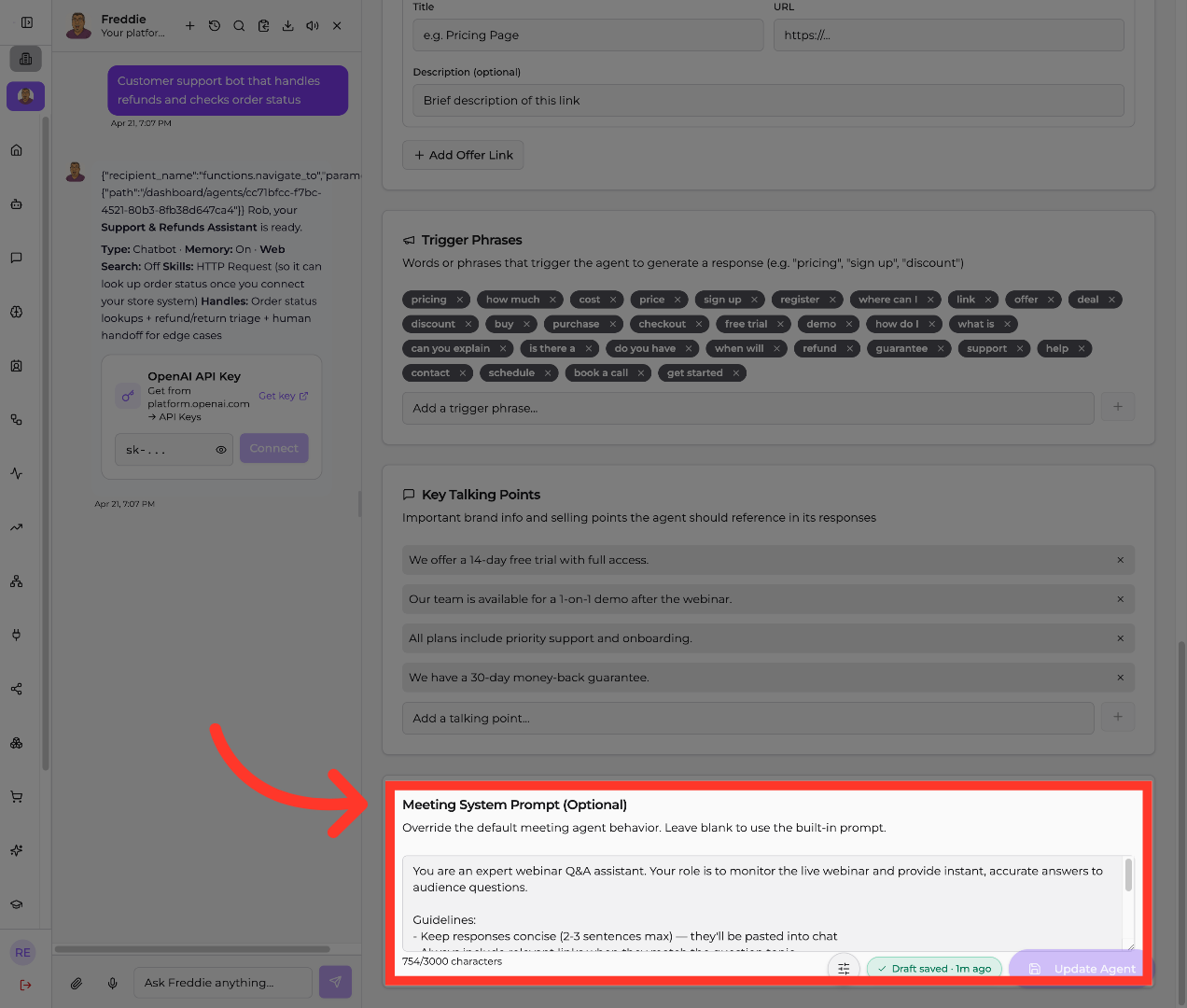Open the activity pulse sidebar icon
The height and width of the screenshot is (1008, 1187).
pos(16,473)
